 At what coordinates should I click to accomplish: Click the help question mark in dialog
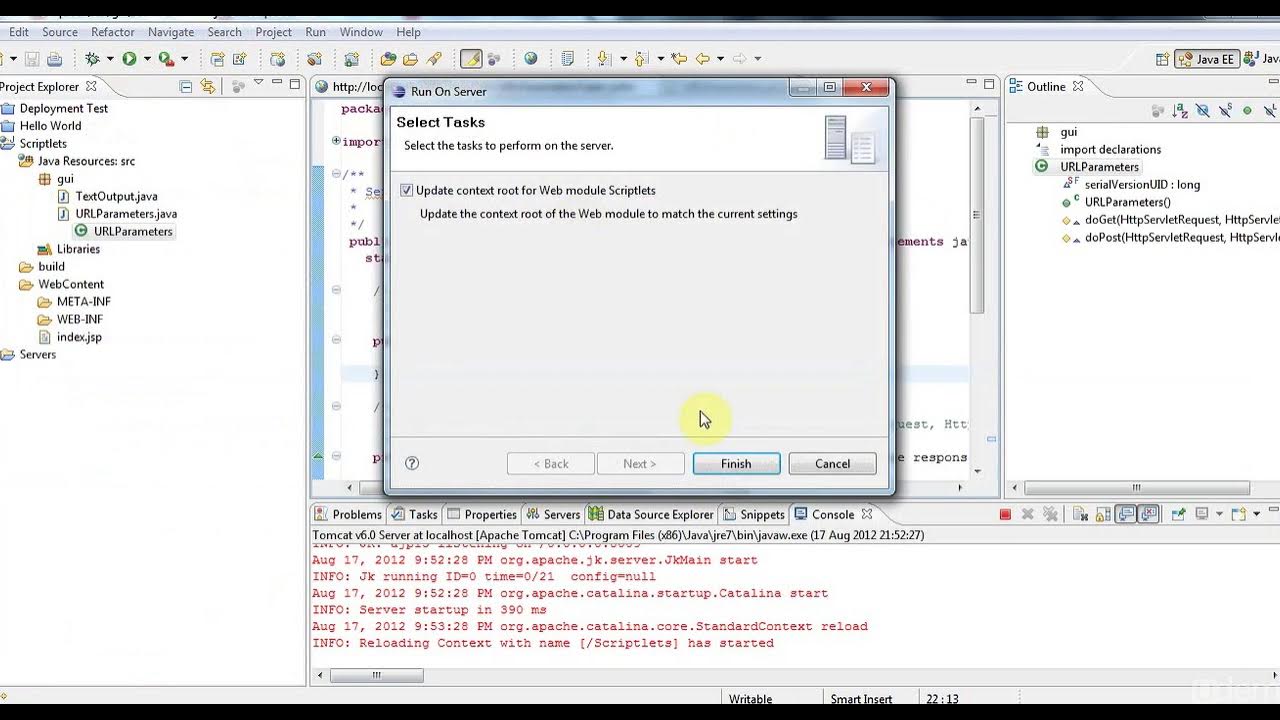coord(412,463)
